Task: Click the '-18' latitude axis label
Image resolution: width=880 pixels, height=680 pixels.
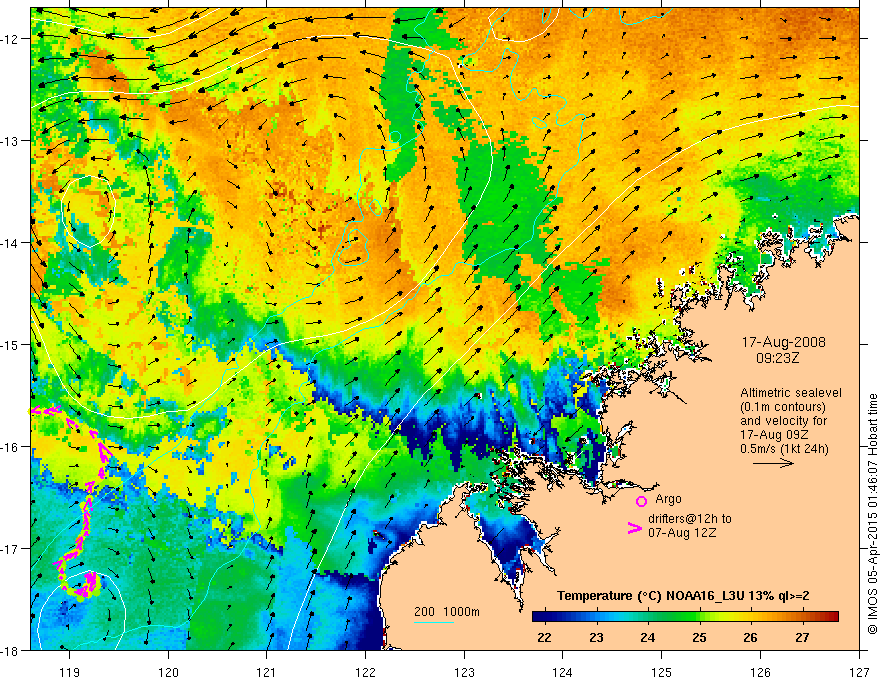Action: tap(10, 650)
